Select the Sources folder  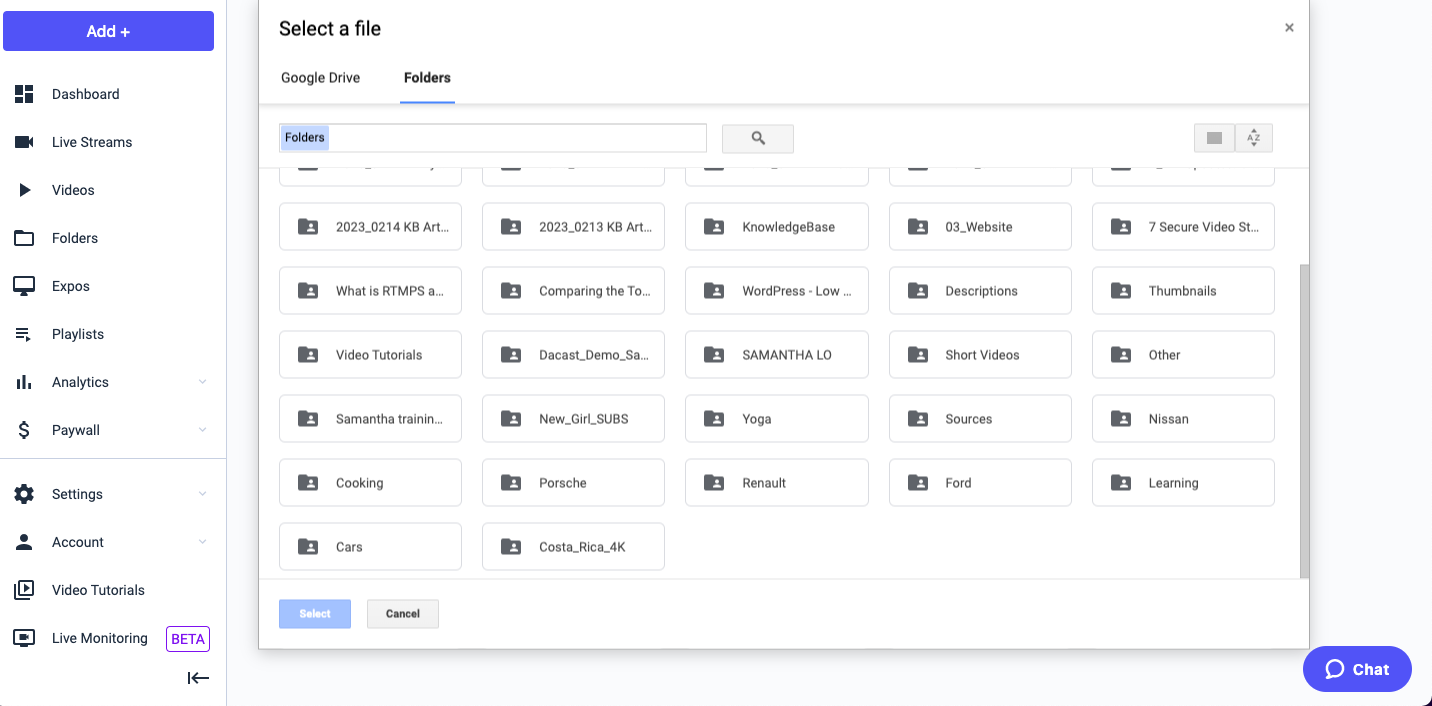[980, 419]
